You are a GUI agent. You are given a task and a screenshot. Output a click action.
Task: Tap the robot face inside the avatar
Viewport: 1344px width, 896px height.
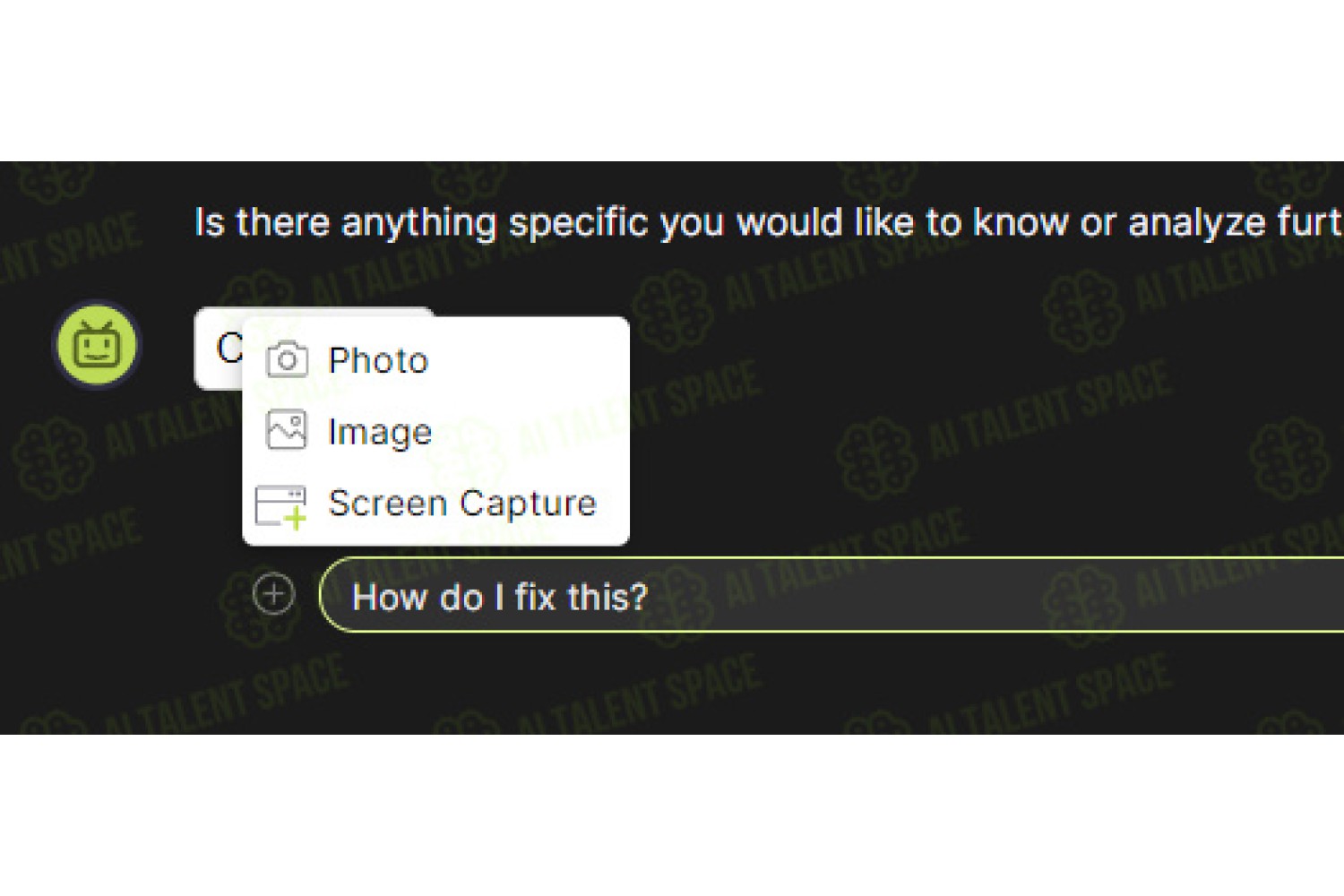tap(97, 344)
